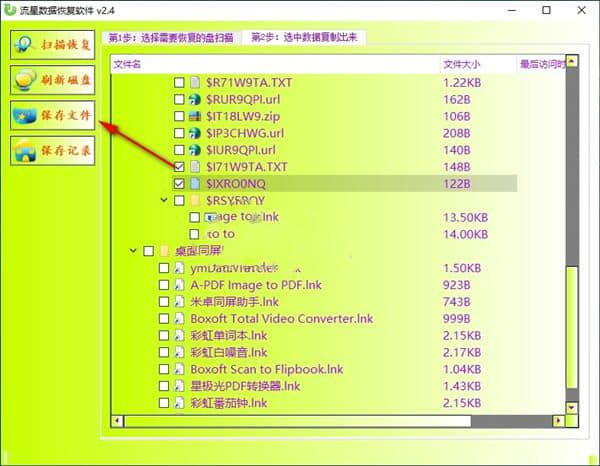Click the $IT18LW9.zip archive icon

click(x=195, y=116)
